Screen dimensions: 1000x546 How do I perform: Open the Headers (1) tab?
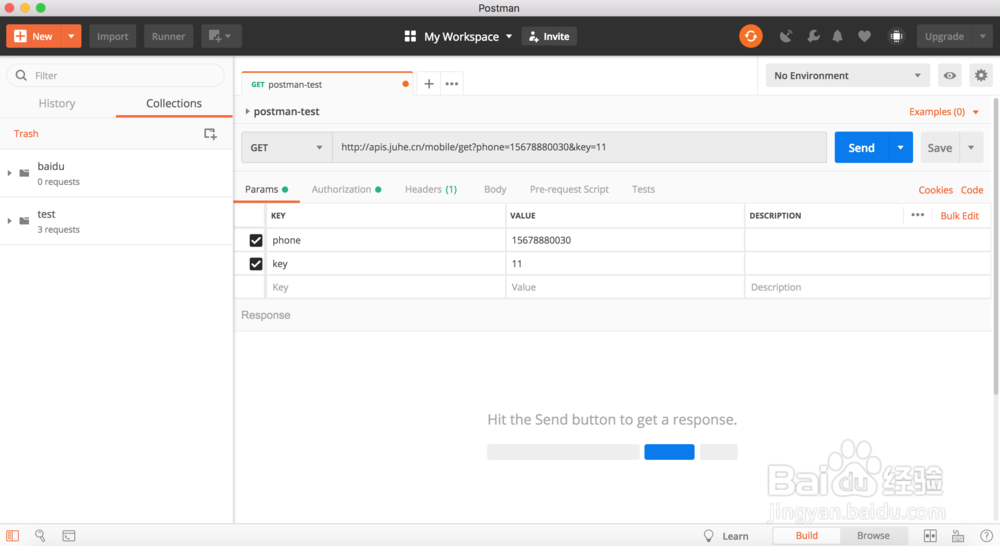pyautogui.click(x=430, y=189)
